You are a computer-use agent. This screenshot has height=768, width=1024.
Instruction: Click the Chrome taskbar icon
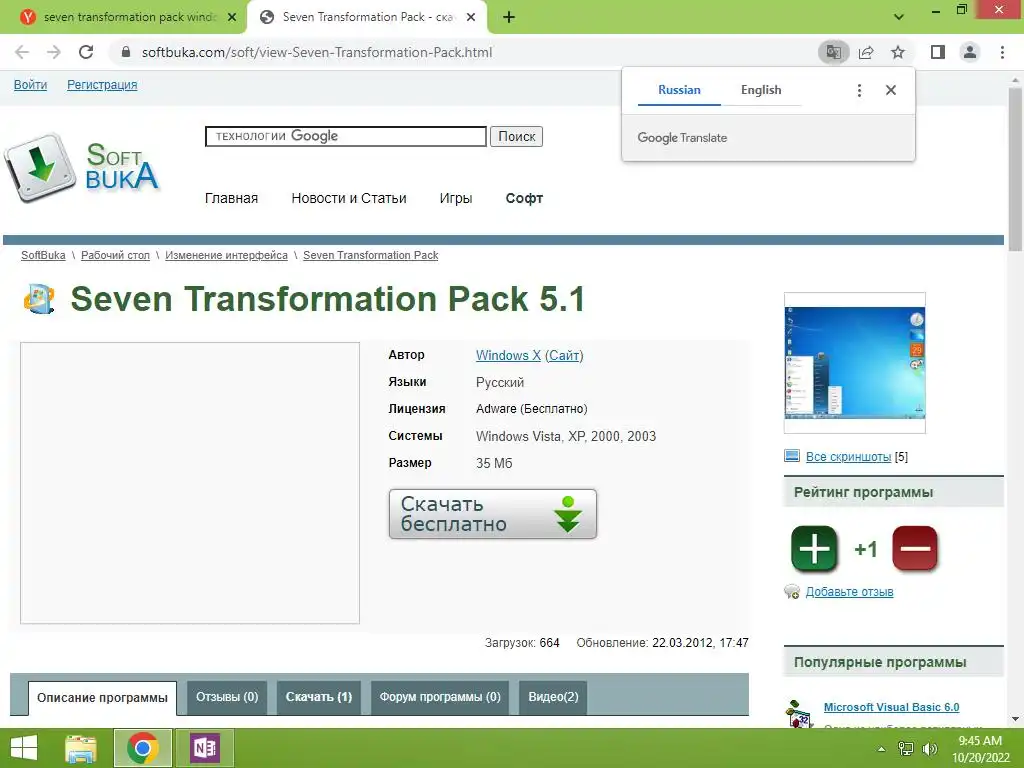[x=143, y=748]
